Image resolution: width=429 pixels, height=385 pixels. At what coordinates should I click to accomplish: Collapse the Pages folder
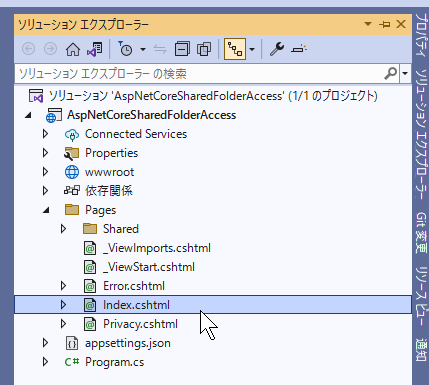(x=46, y=210)
